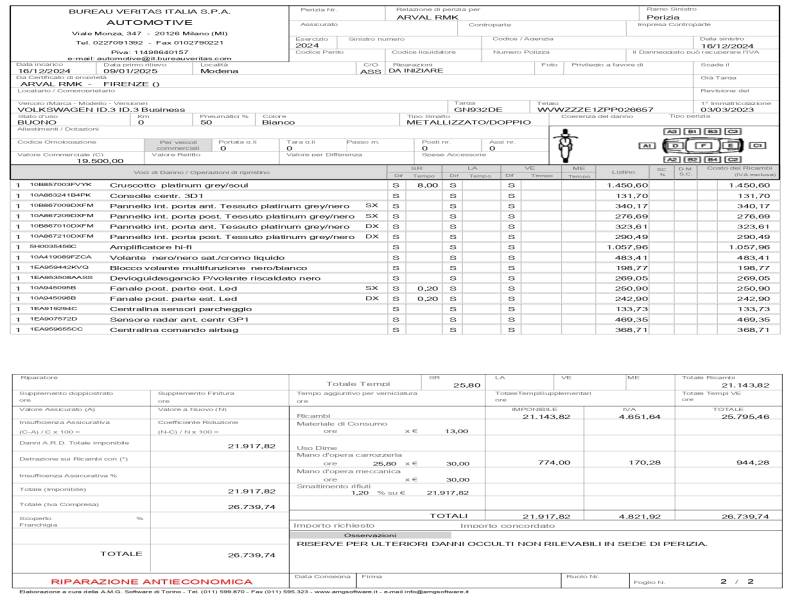800x600 pixels.
Task: Click the condition value 'BUONO'
Action: tap(37, 122)
